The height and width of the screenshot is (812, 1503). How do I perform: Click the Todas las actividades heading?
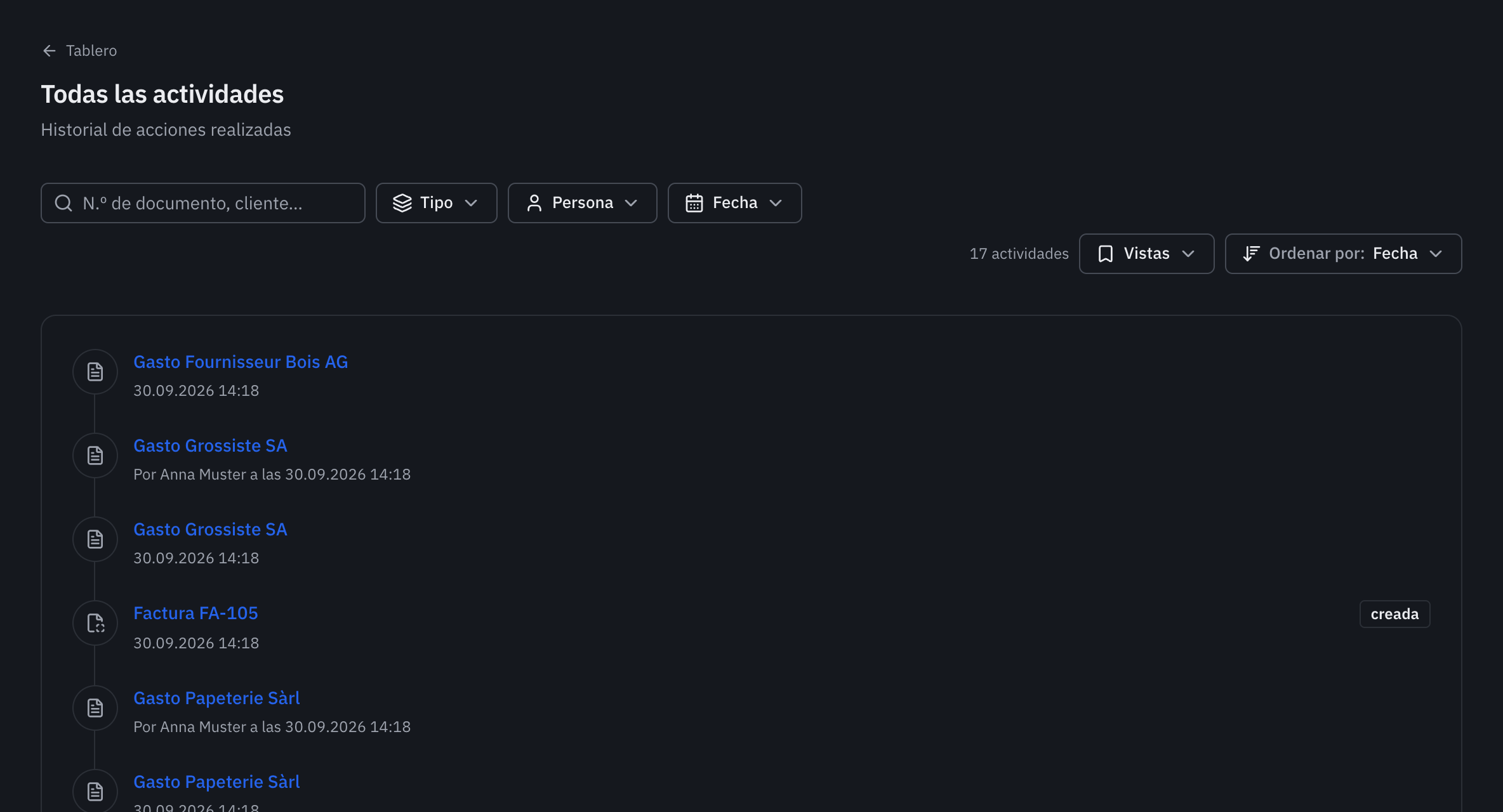point(162,94)
